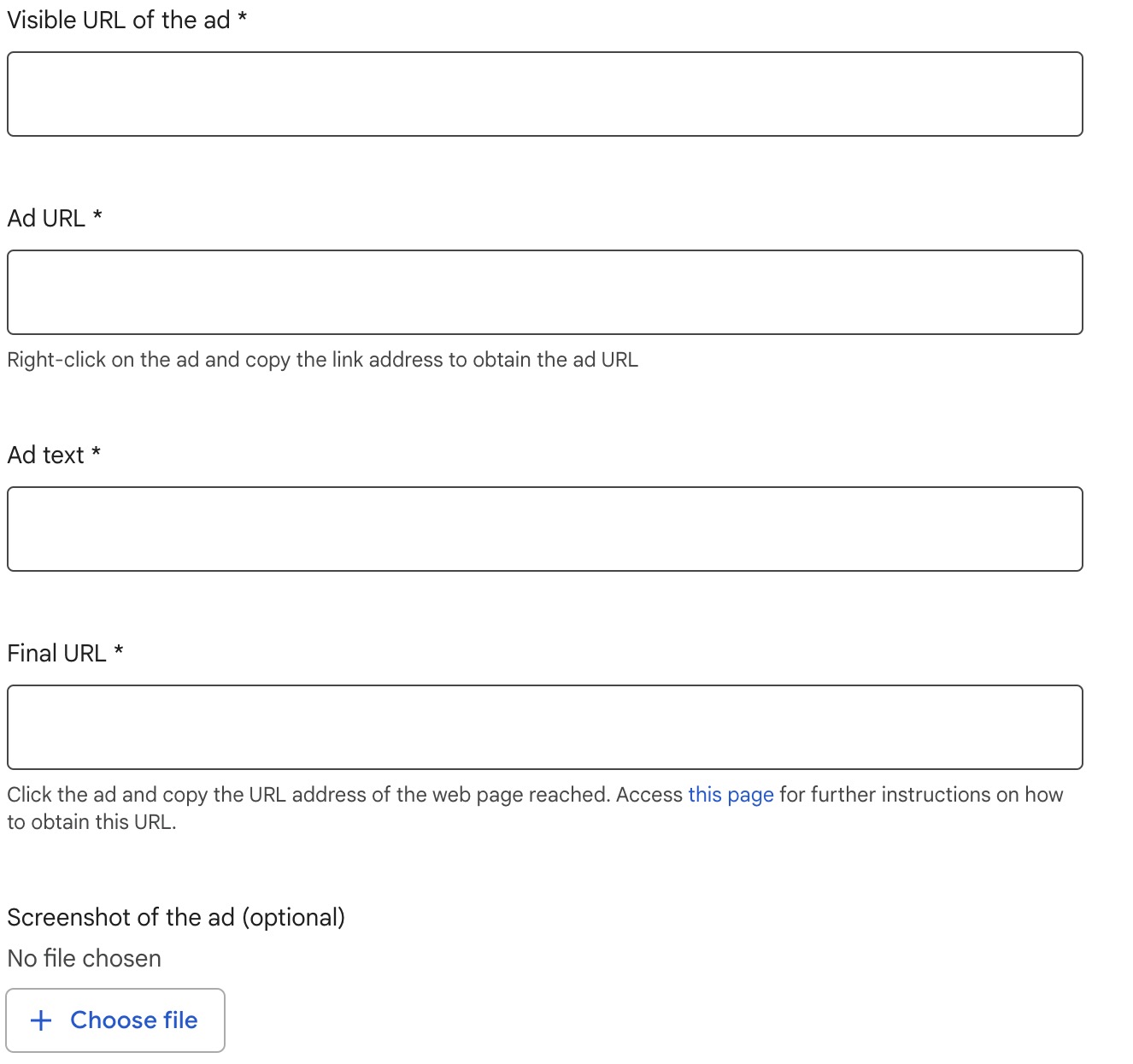Open the "this page" instructions link
1133x1064 pixels.
(731, 795)
